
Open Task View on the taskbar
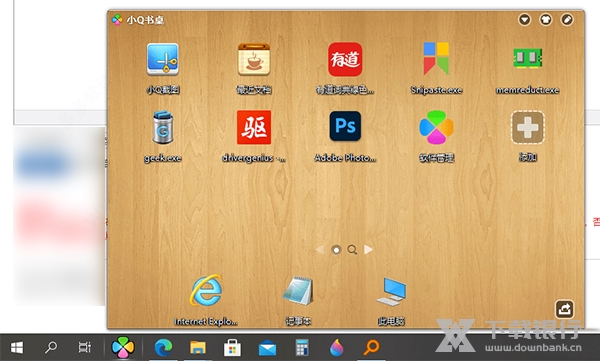(x=85, y=348)
